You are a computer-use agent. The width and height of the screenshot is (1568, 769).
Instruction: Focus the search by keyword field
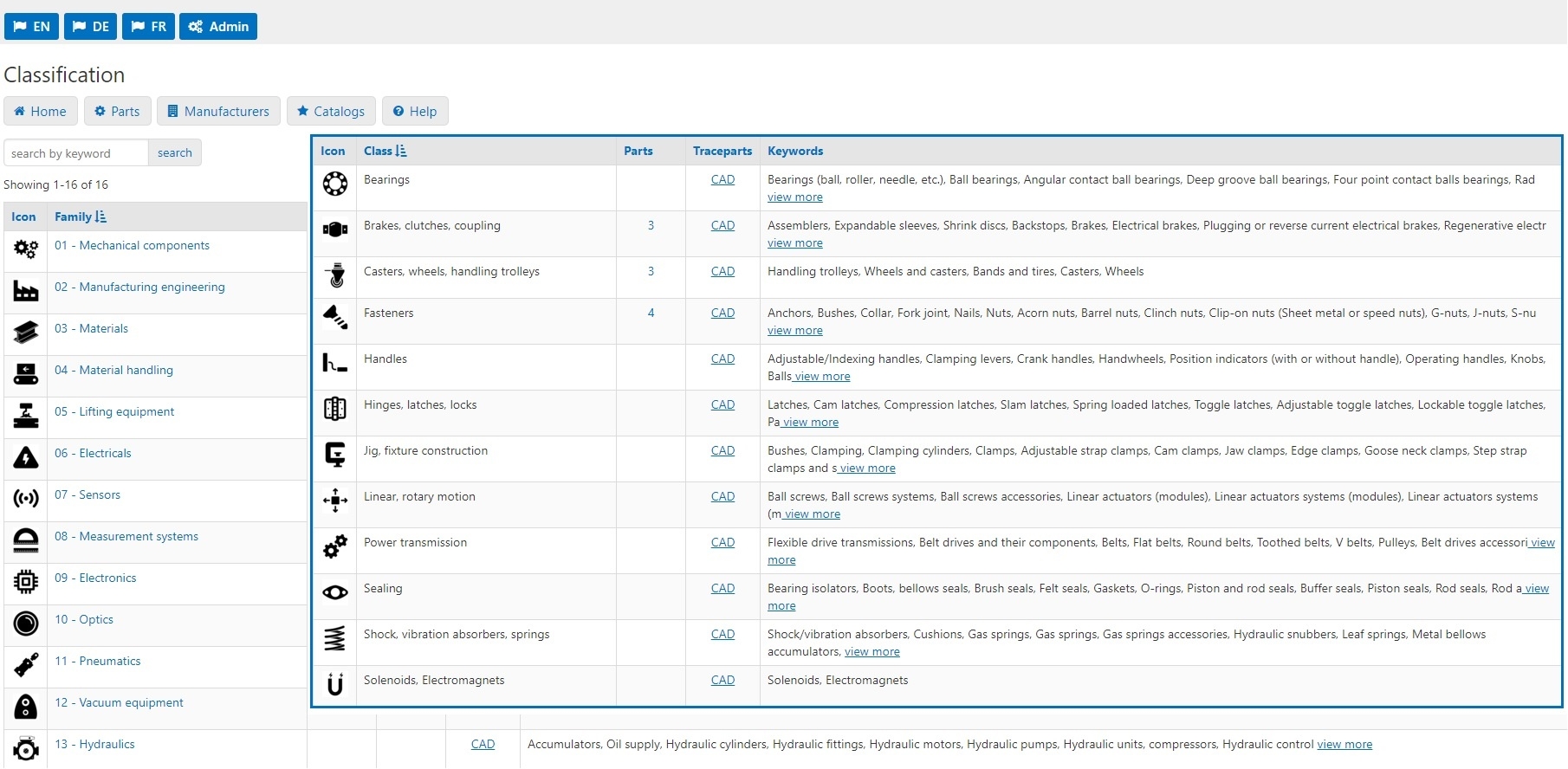(76, 152)
